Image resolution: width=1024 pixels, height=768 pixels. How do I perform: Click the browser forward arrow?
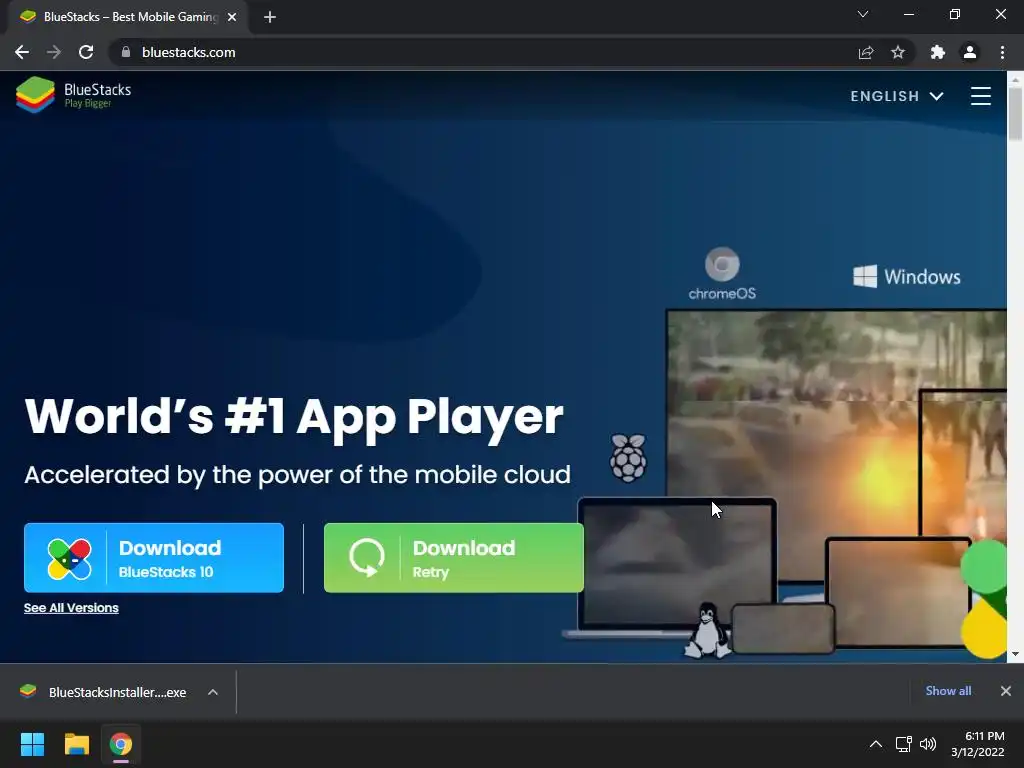pyautogui.click(x=54, y=52)
